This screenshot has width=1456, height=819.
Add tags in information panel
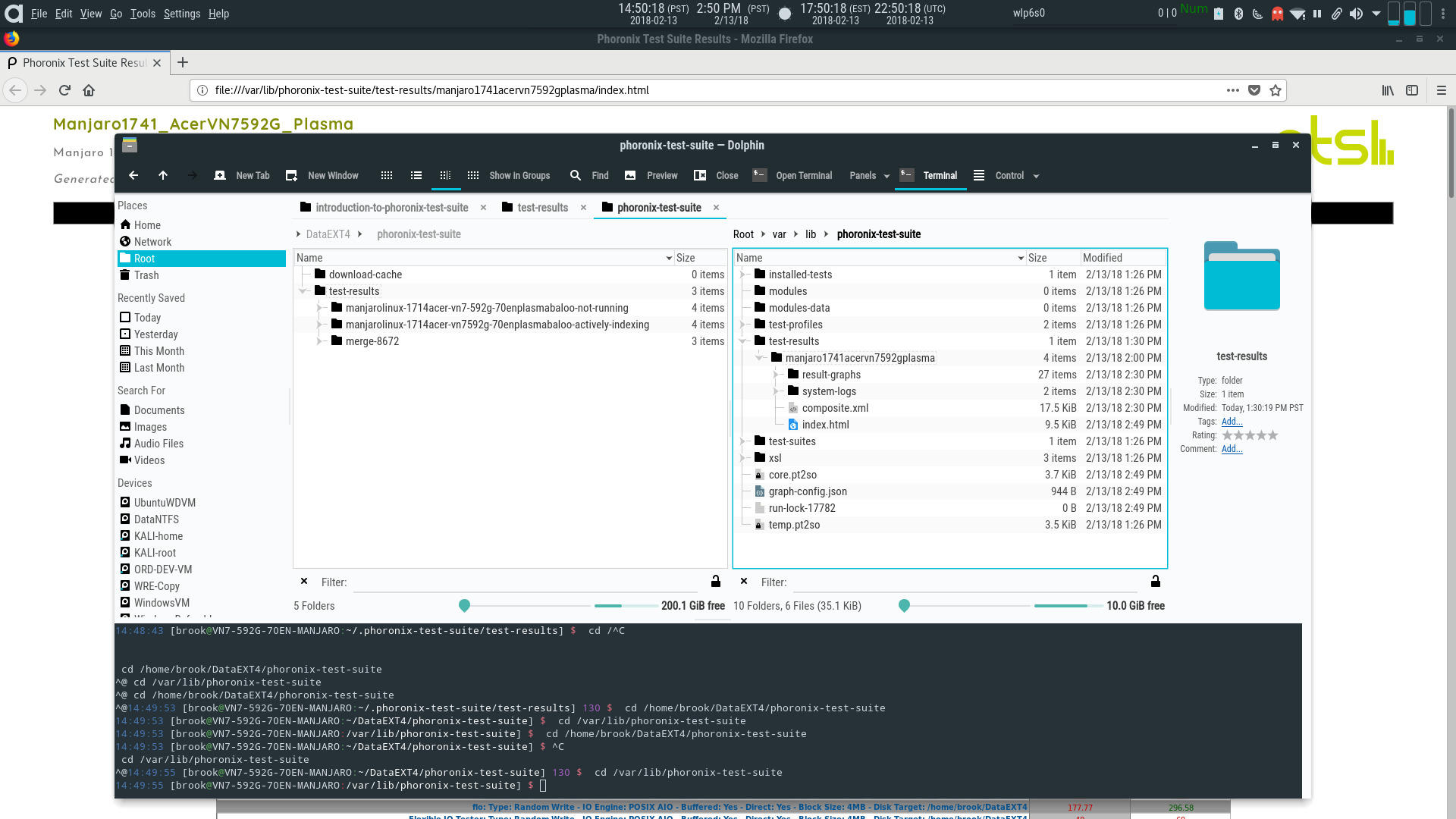(x=1232, y=422)
